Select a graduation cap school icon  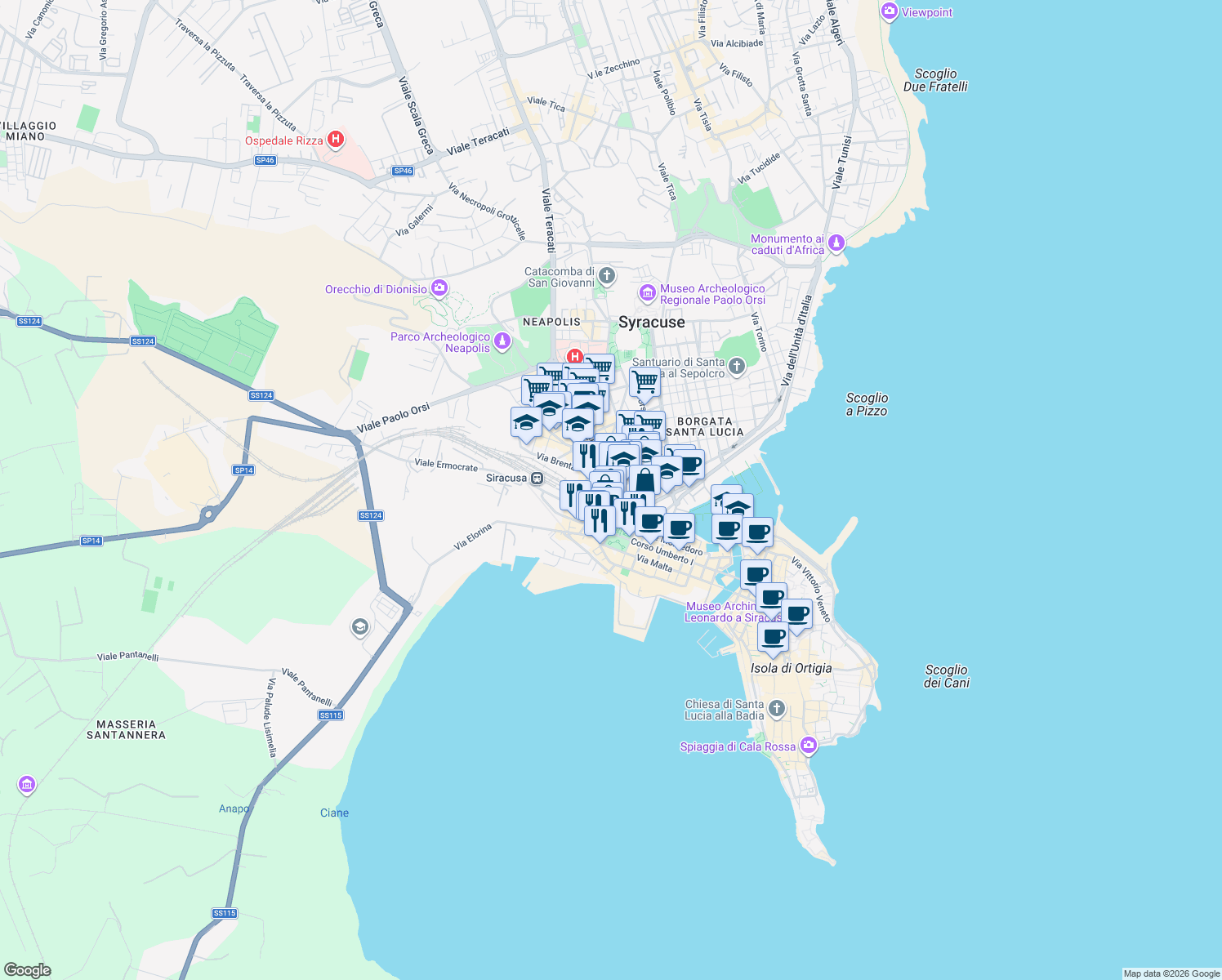527,422
